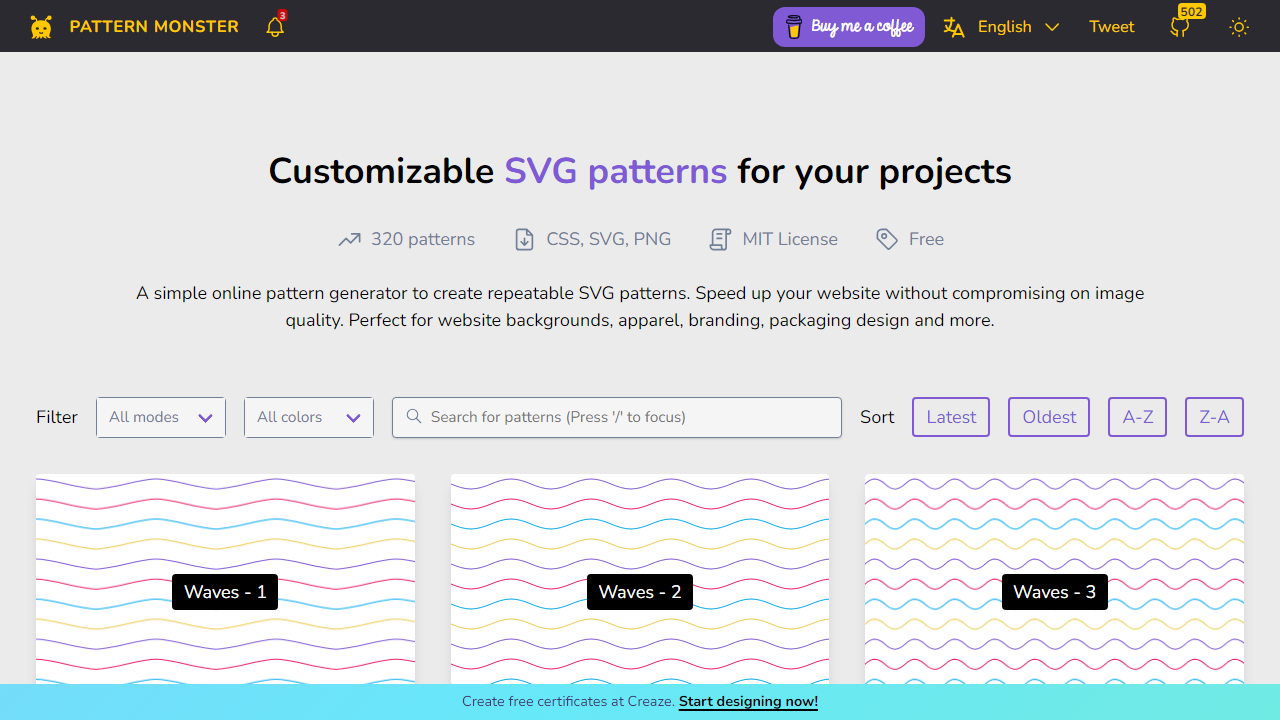The width and height of the screenshot is (1280, 720).
Task: Click the coffee cup icon
Action: pyautogui.click(x=794, y=27)
